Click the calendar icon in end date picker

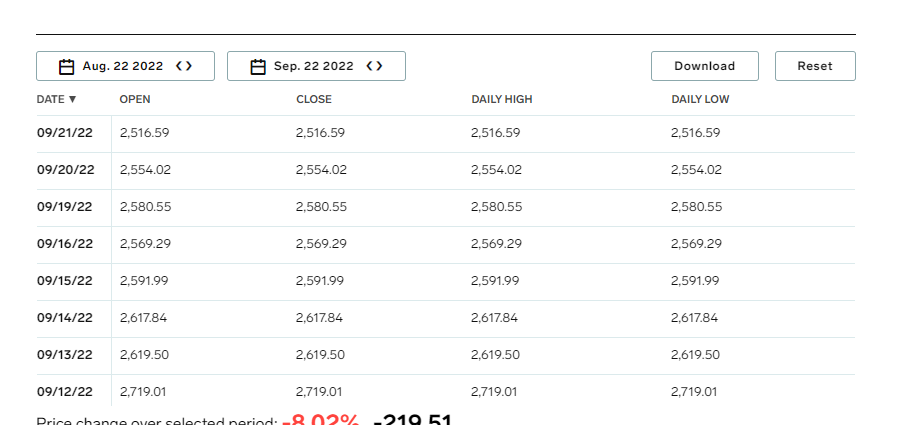click(x=258, y=67)
